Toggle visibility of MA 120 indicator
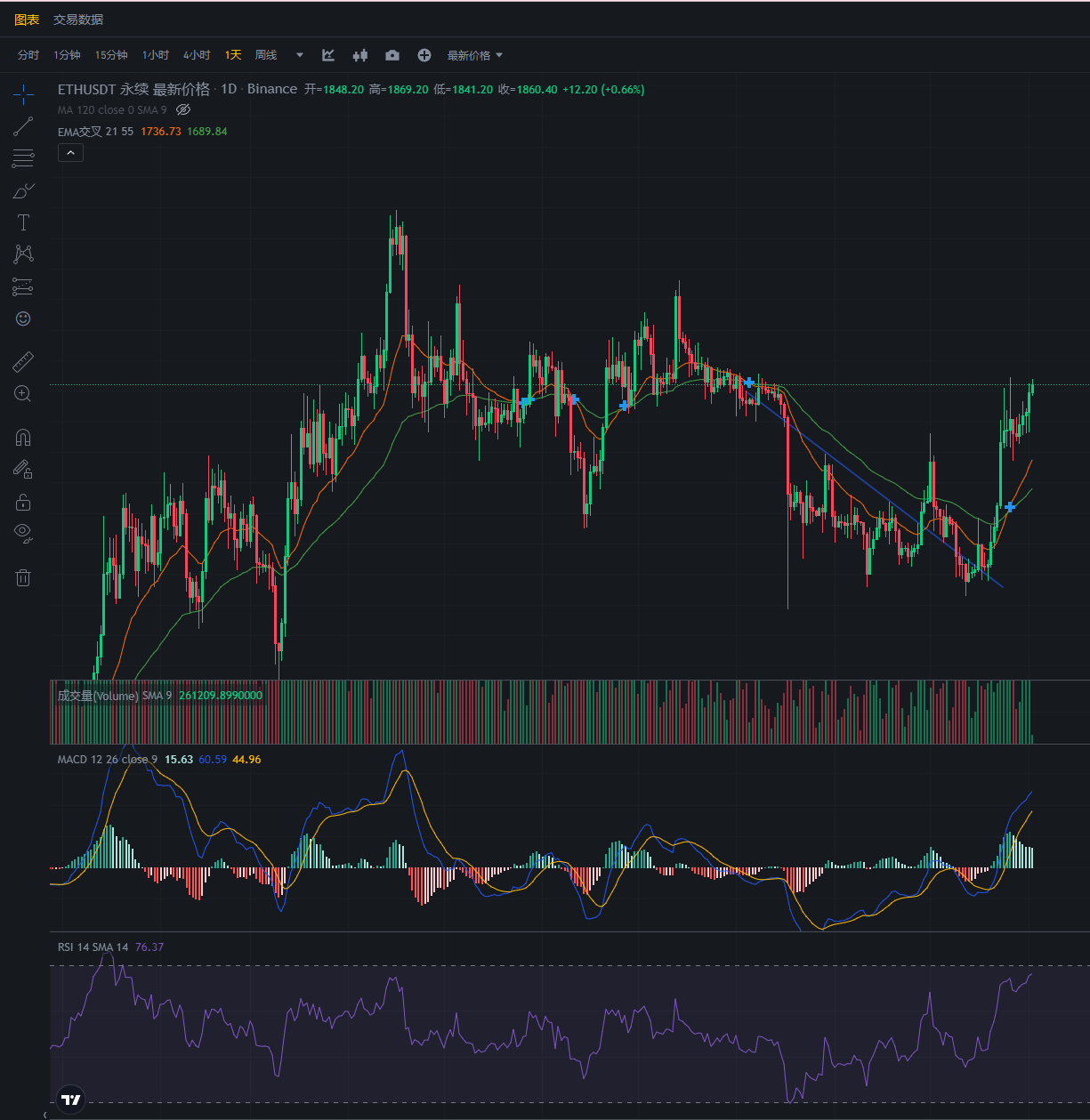The image size is (1090, 1120). click(183, 109)
